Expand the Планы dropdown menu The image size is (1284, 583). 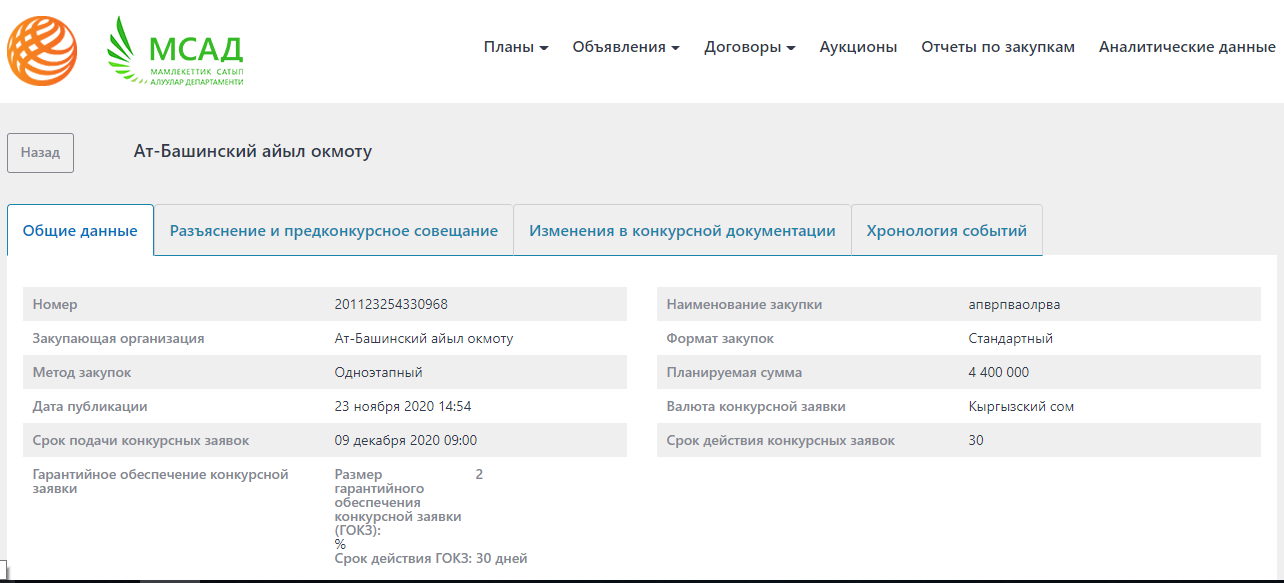pos(515,47)
